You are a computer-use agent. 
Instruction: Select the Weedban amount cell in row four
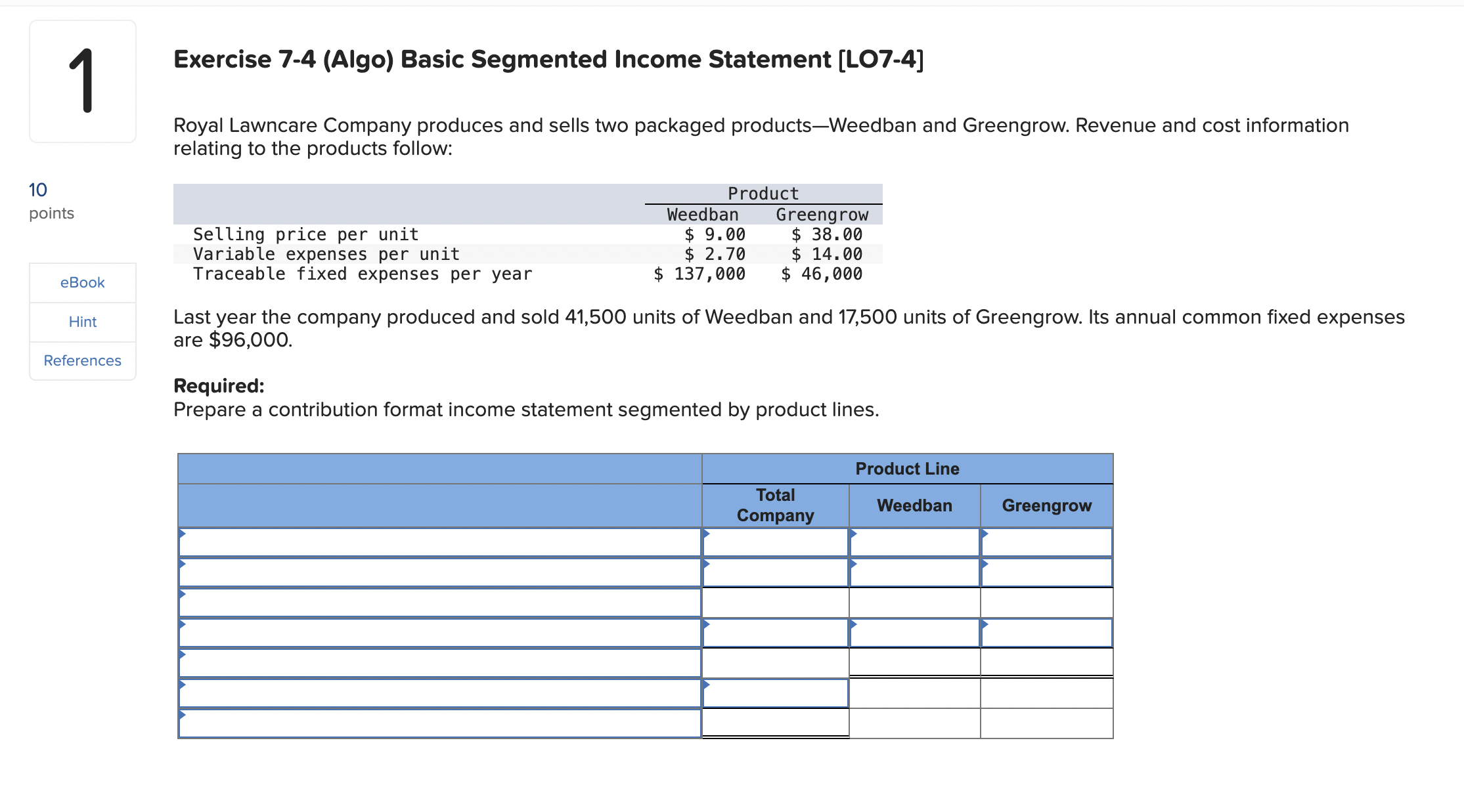(x=914, y=633)
